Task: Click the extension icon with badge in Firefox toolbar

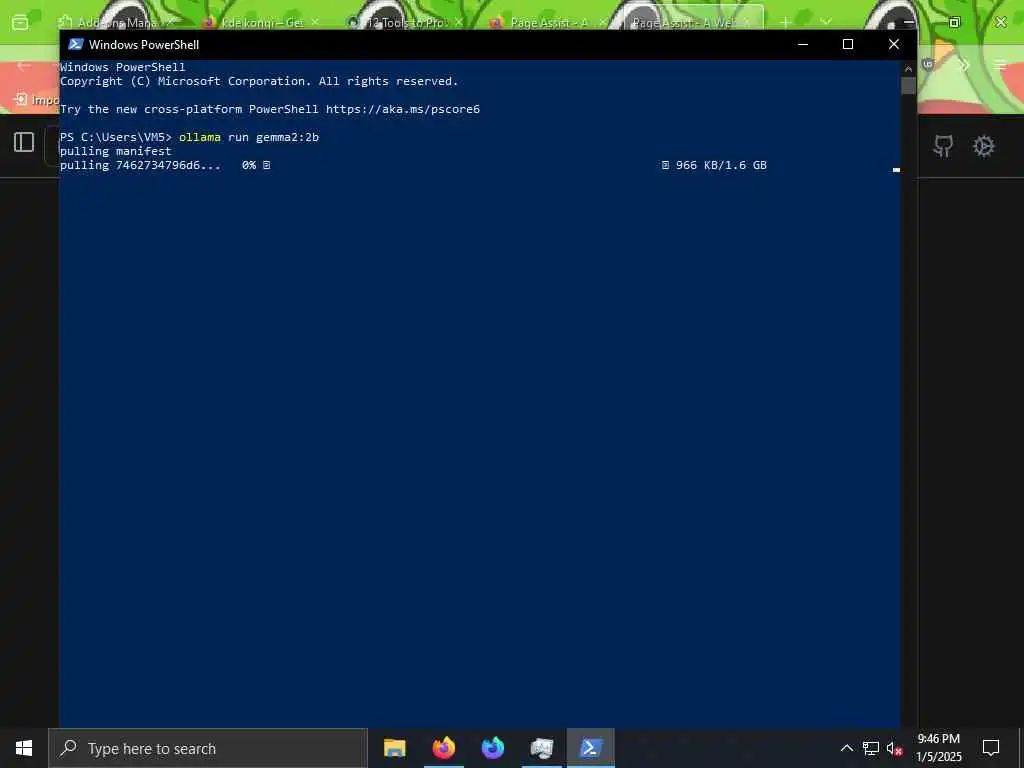Action: 928,64
